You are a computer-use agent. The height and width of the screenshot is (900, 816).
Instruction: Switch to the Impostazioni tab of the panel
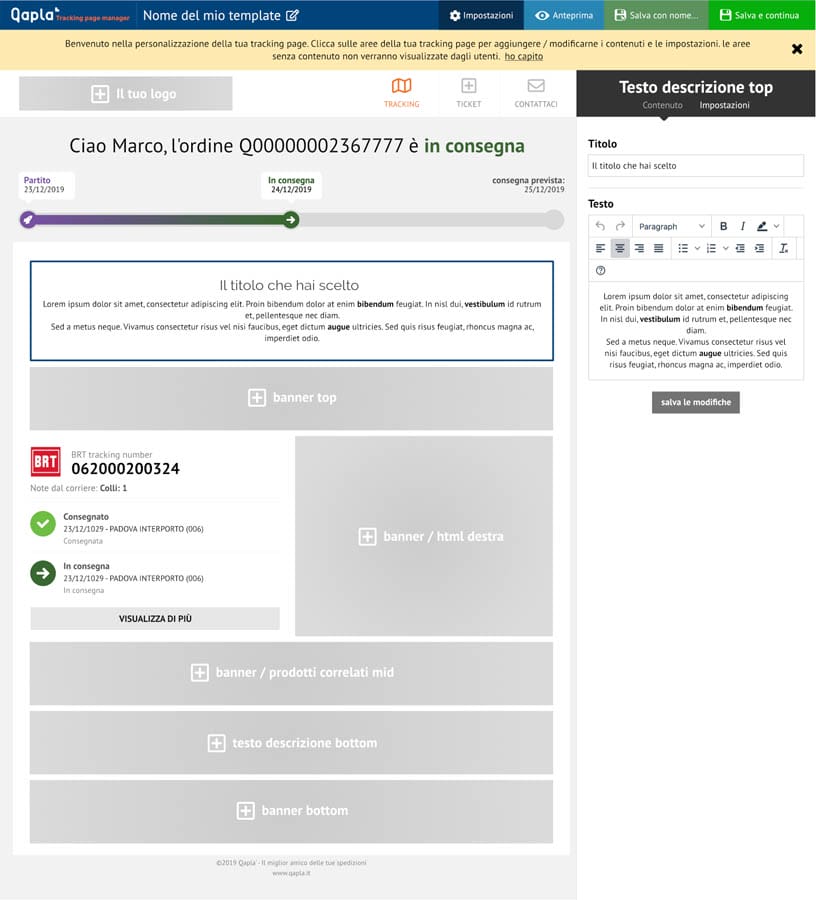coord(724,105)
